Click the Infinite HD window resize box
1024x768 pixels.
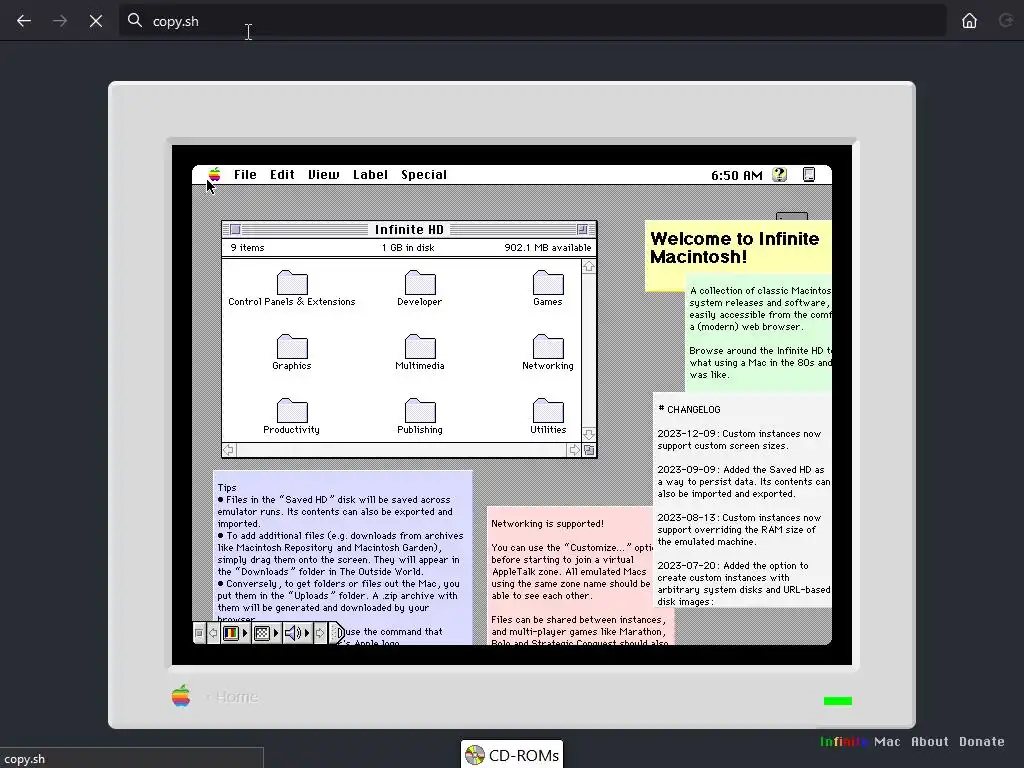[589, 450]
